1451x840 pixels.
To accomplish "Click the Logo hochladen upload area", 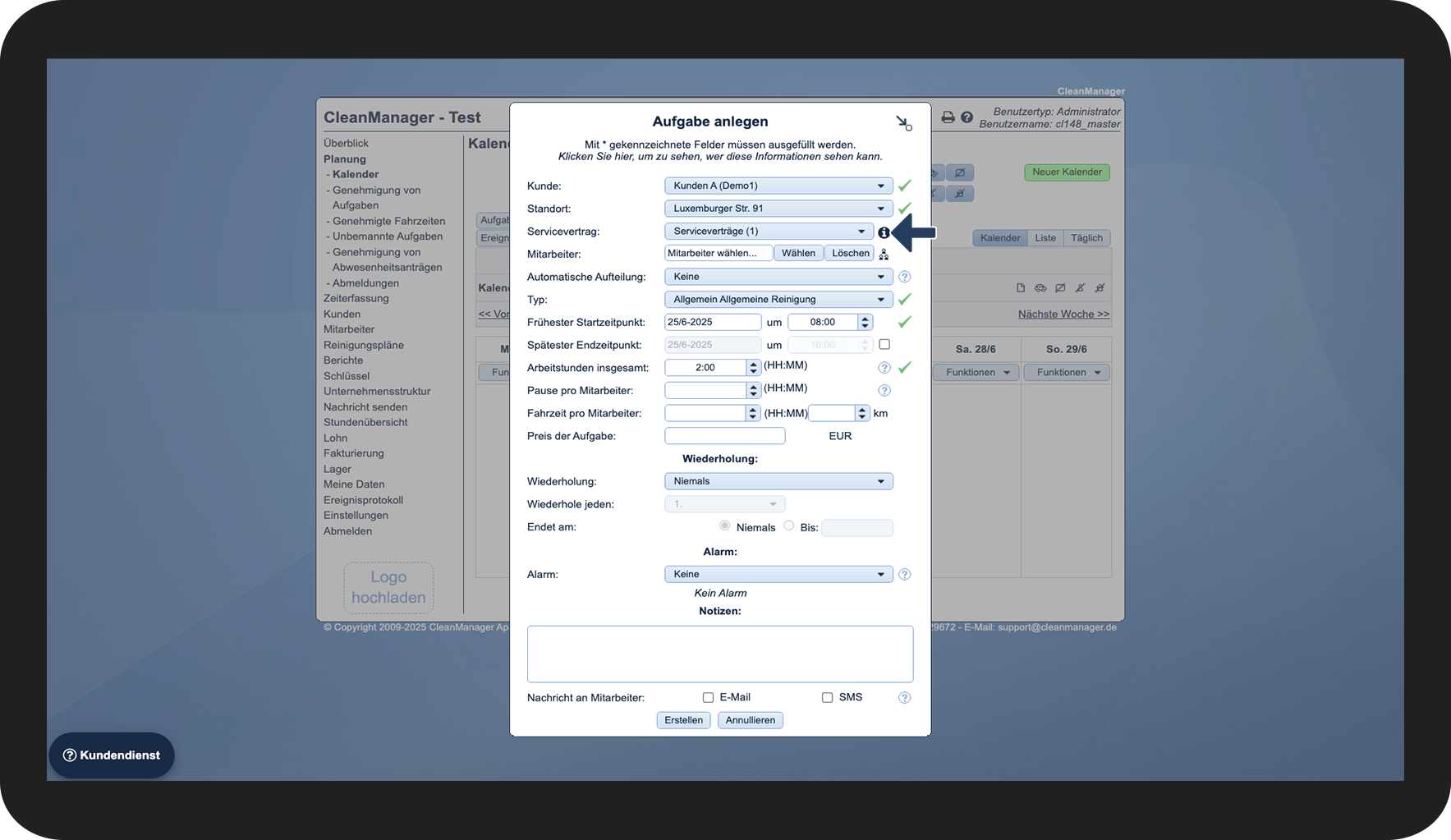I will 388,588.
